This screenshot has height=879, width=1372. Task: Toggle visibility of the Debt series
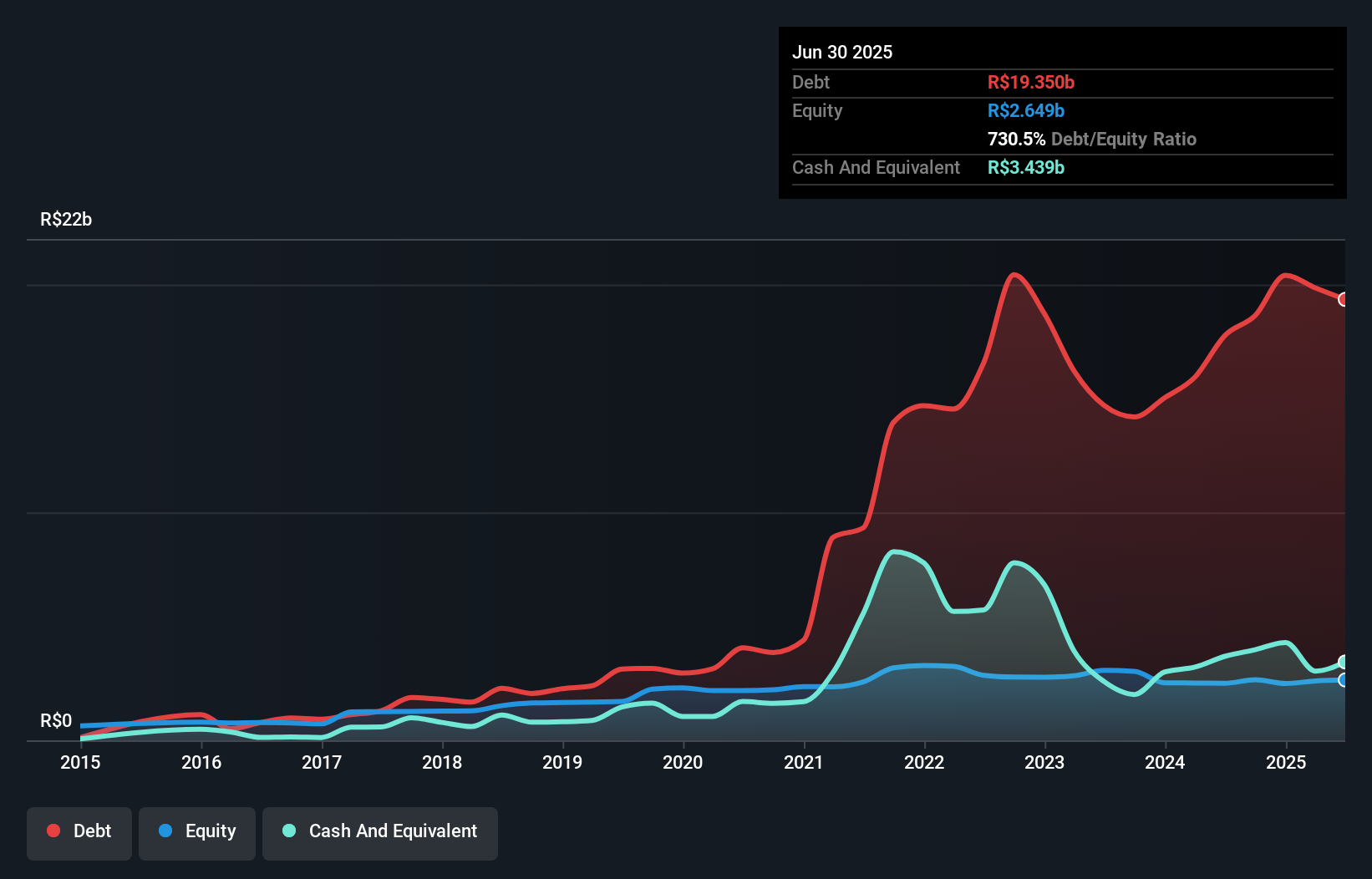79,831
